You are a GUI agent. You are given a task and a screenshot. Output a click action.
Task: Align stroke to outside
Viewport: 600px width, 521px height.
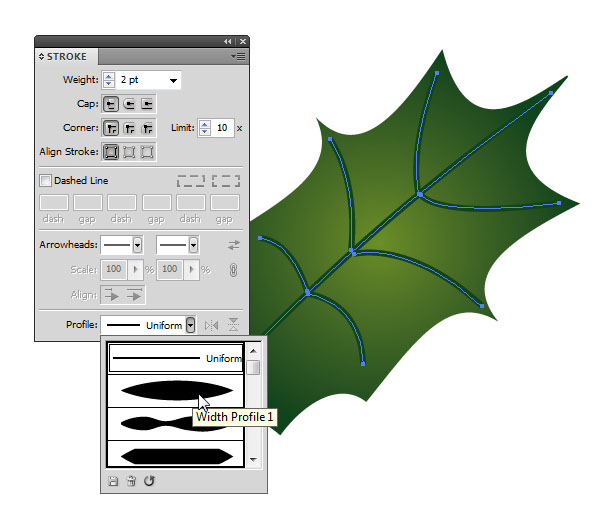click(x=147, y=152)
